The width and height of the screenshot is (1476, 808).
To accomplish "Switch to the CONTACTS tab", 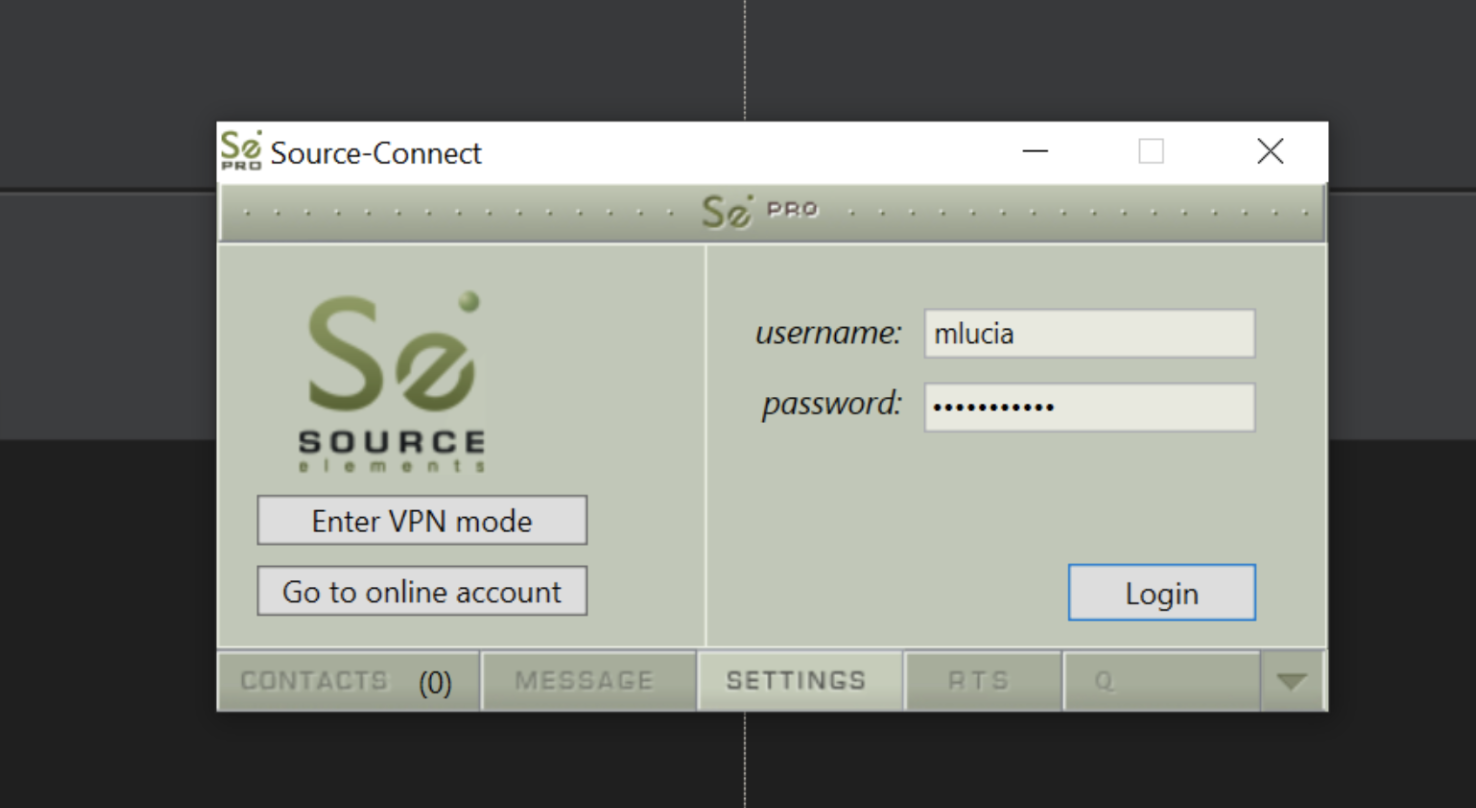I will tap(314, 681).
